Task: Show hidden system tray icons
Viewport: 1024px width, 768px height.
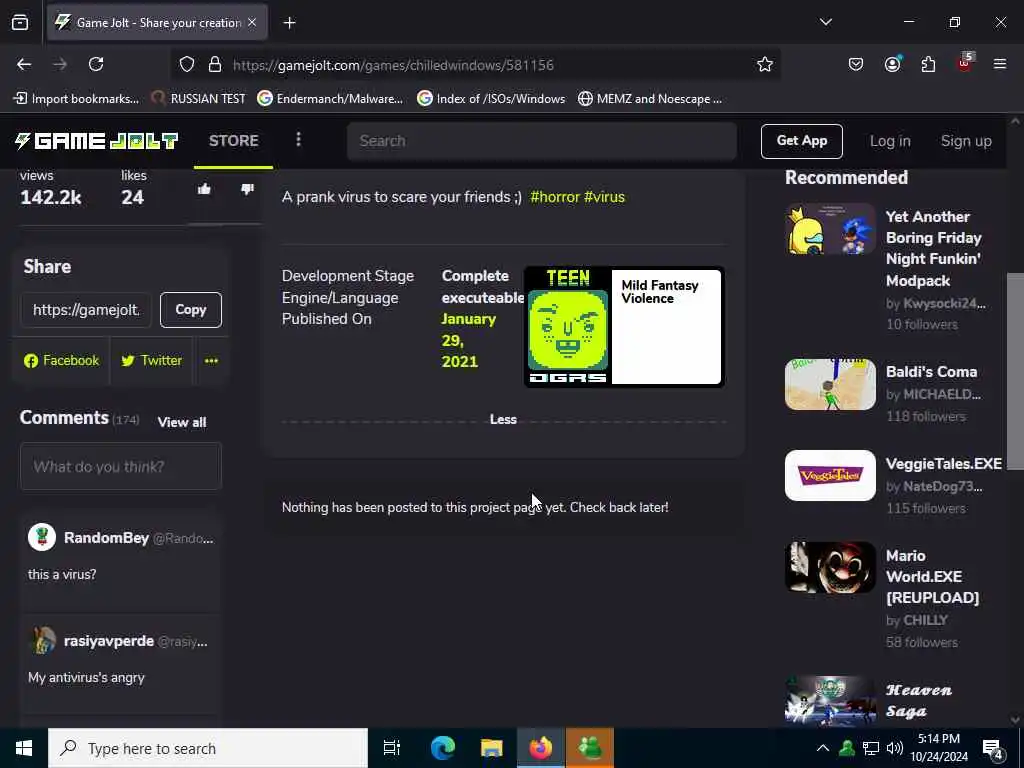Action: click(823, 748)
